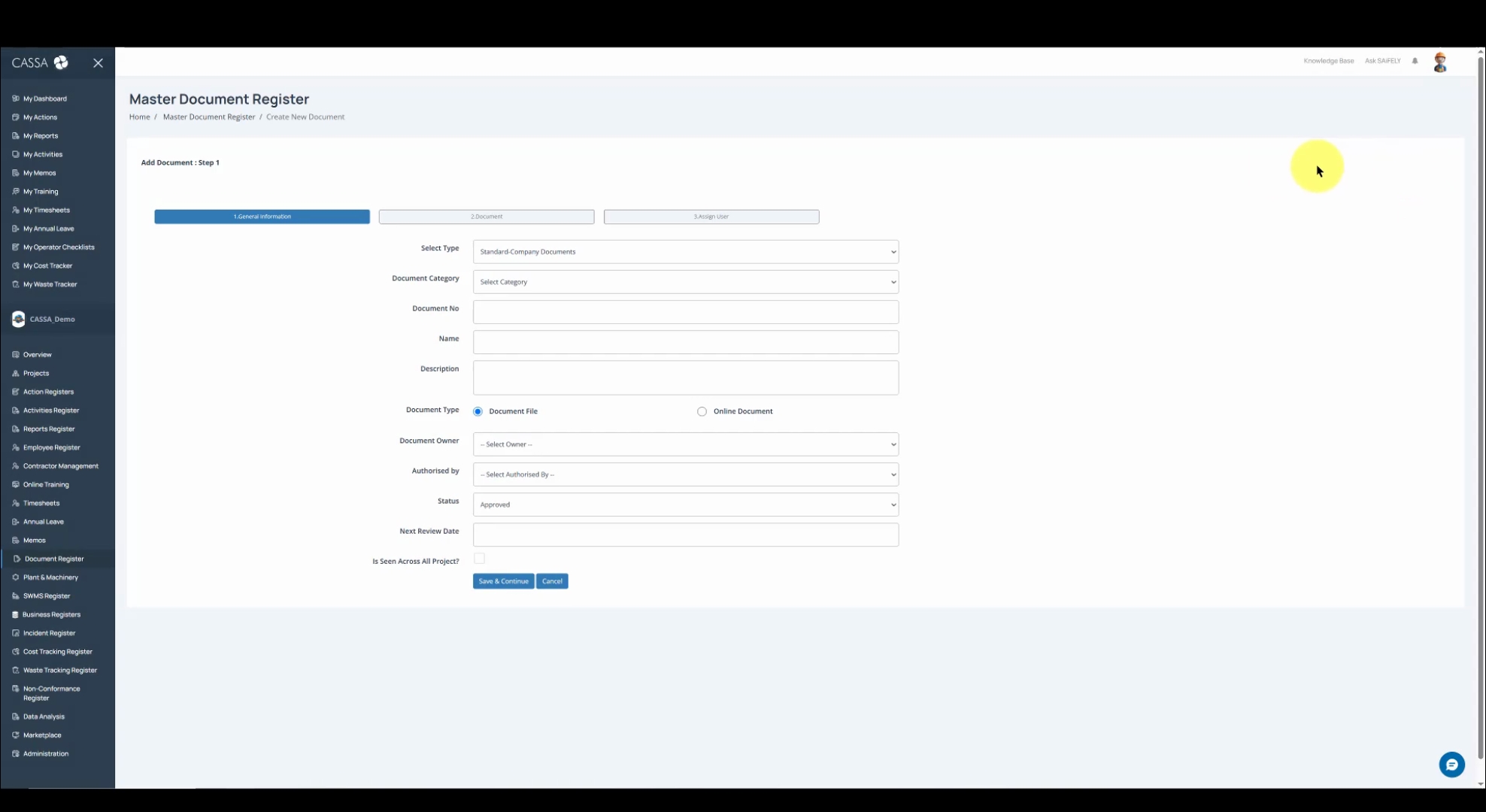Click the Plant & Machinery icon

16,577
